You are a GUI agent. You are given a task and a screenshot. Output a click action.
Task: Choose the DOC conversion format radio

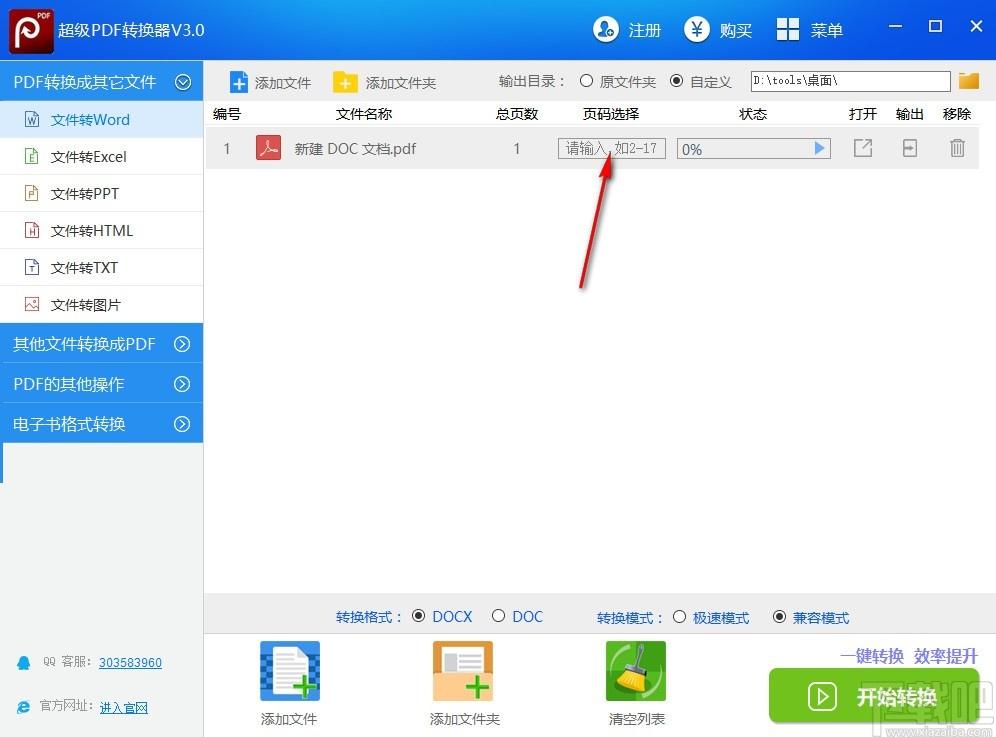(x=498, y=616)
